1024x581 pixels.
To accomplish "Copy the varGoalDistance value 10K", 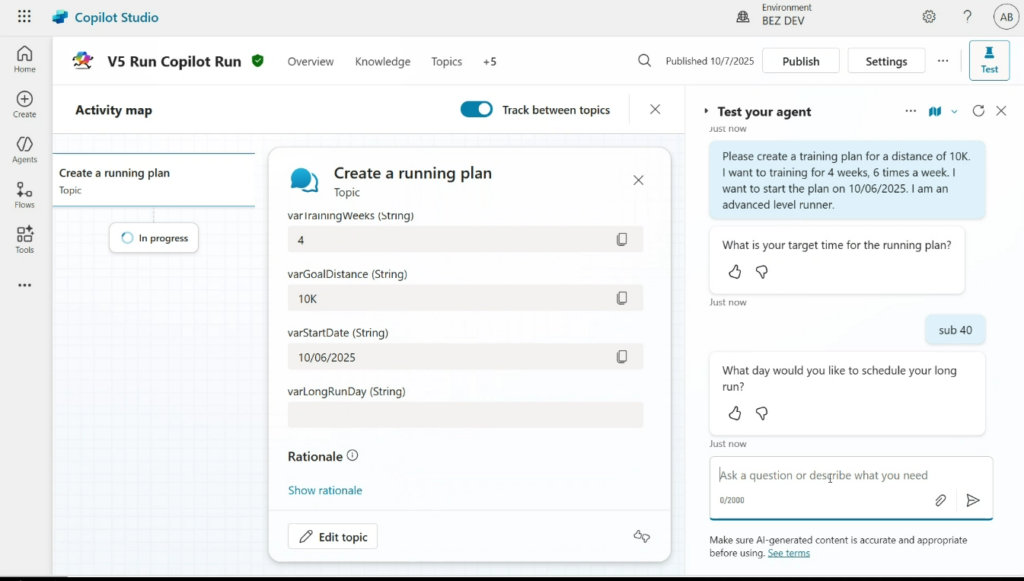I will pos(622,298).
